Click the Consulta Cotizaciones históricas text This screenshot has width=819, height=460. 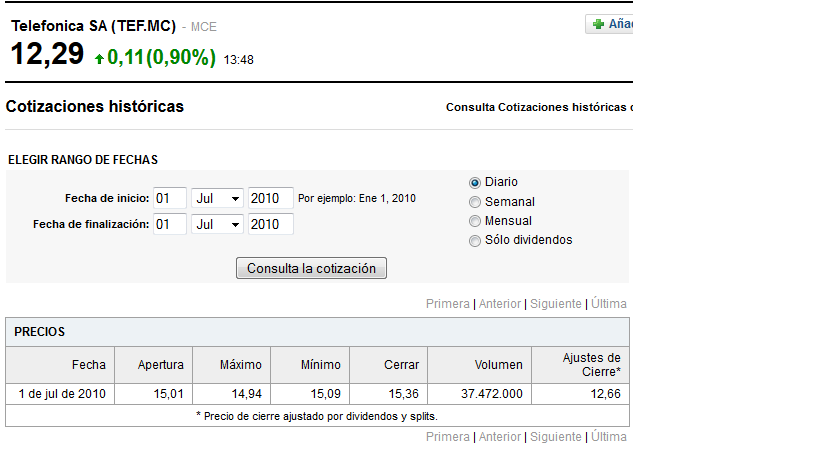(539, 108)
